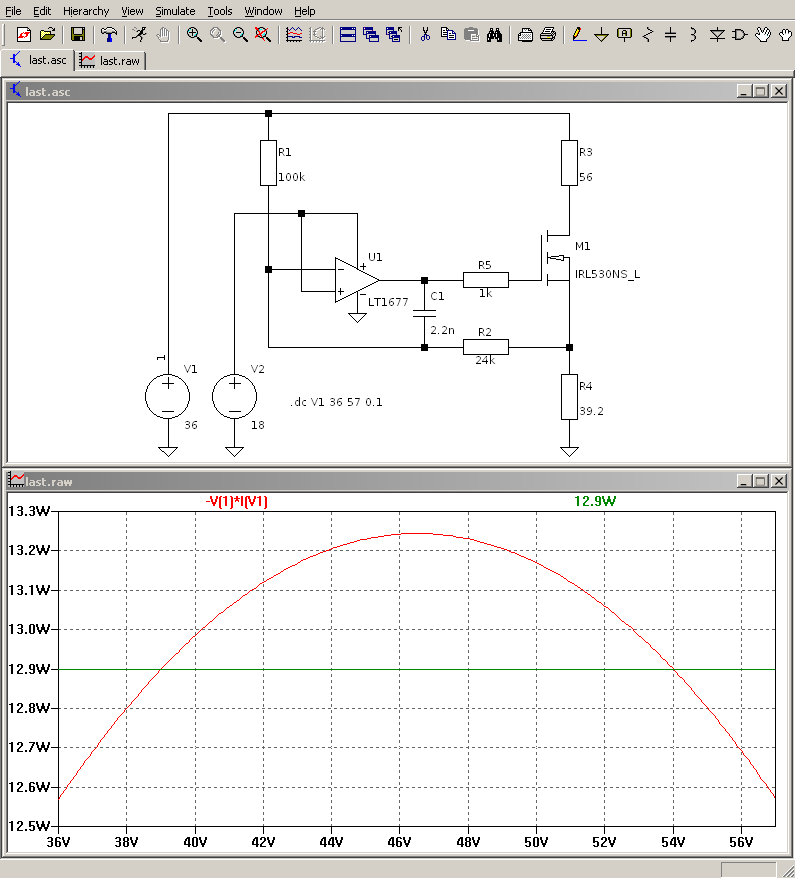Viewport: 795px width, 878px height.
Task: Click the pan magnifier icon
Action: click(x=217, y=35)
